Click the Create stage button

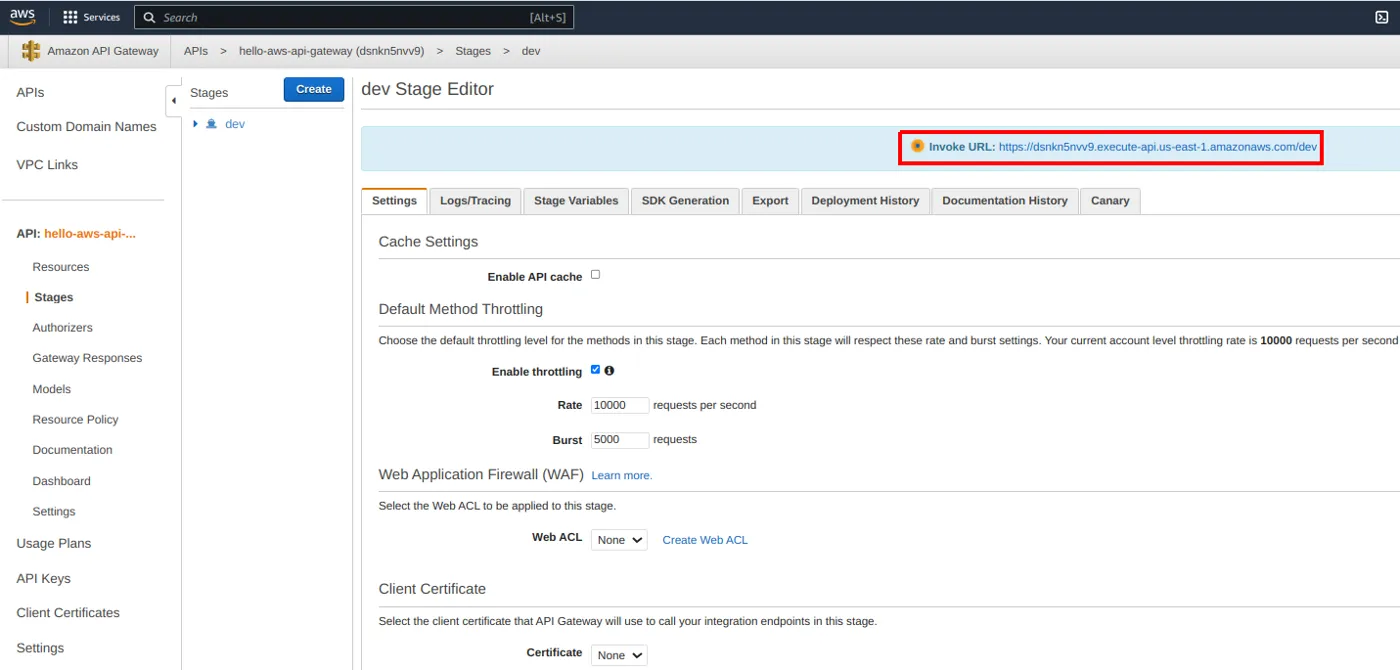[314, 89]
